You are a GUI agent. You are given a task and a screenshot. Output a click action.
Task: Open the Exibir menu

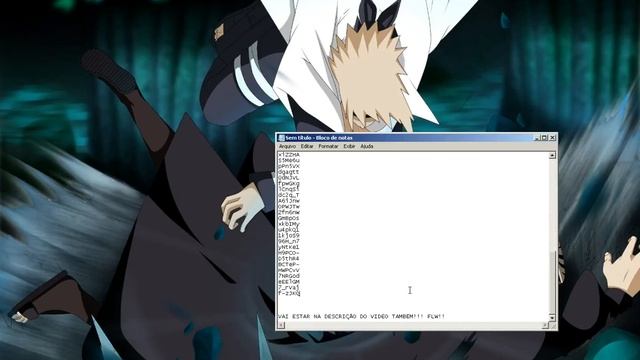349,146
